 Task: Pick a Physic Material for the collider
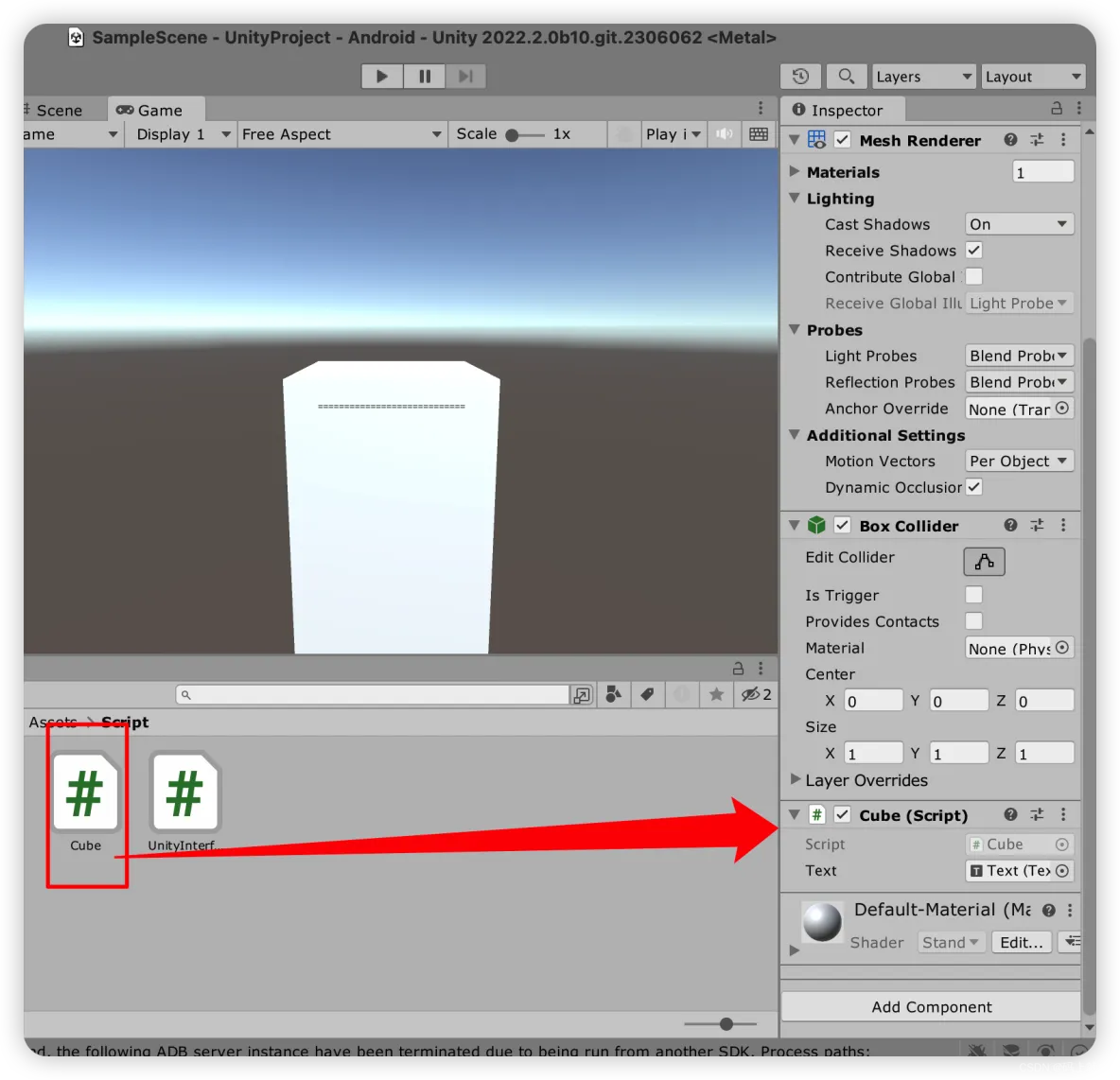pyautogui.click(x=1063, y=648)
